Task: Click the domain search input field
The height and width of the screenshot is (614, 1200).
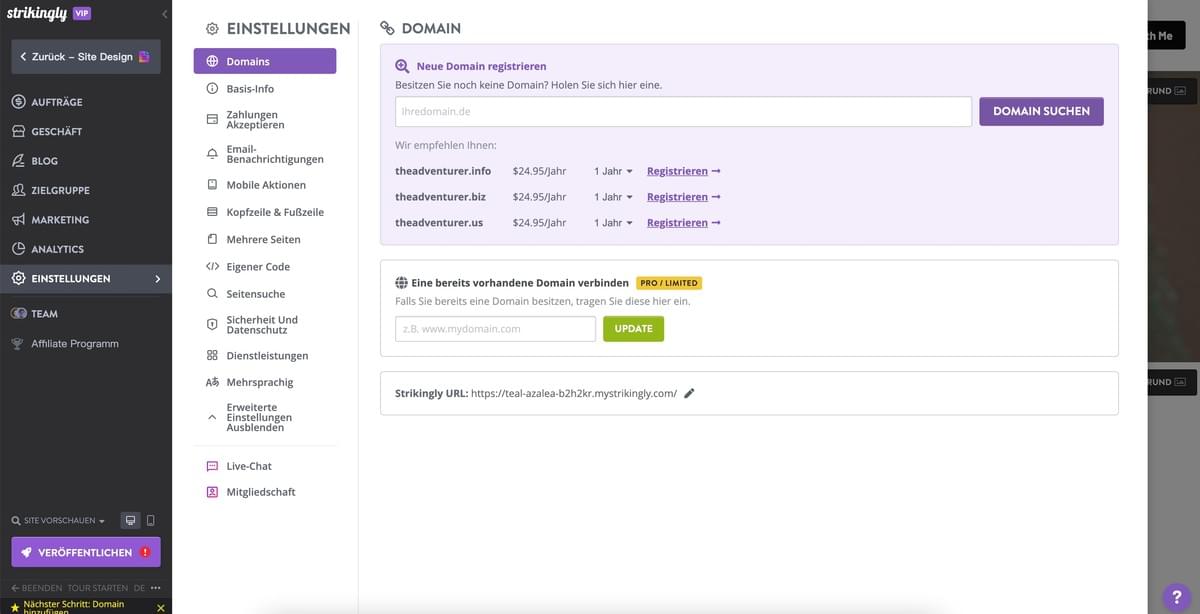Action: tap(683, 112)
